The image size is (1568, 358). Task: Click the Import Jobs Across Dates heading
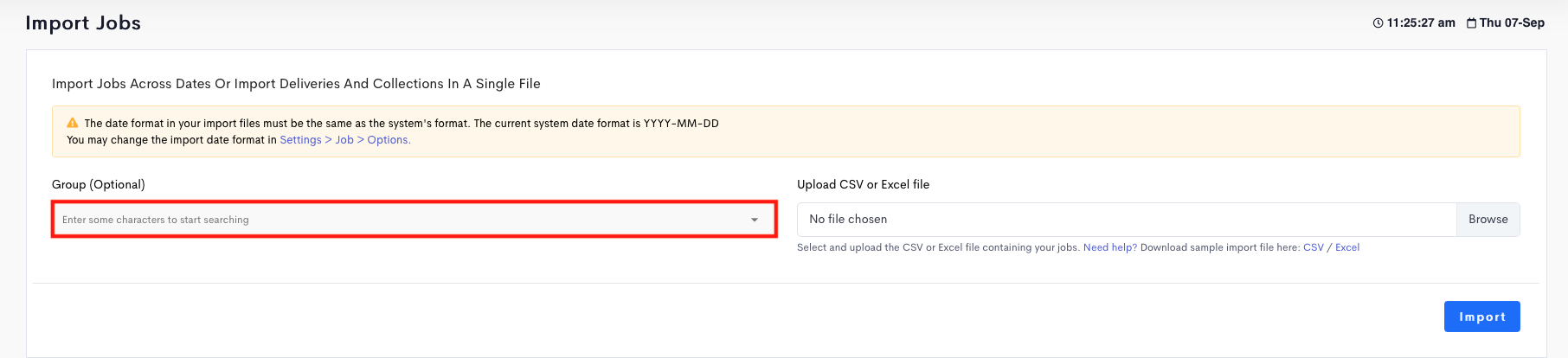pyautogui.click(x=296, y=84)
